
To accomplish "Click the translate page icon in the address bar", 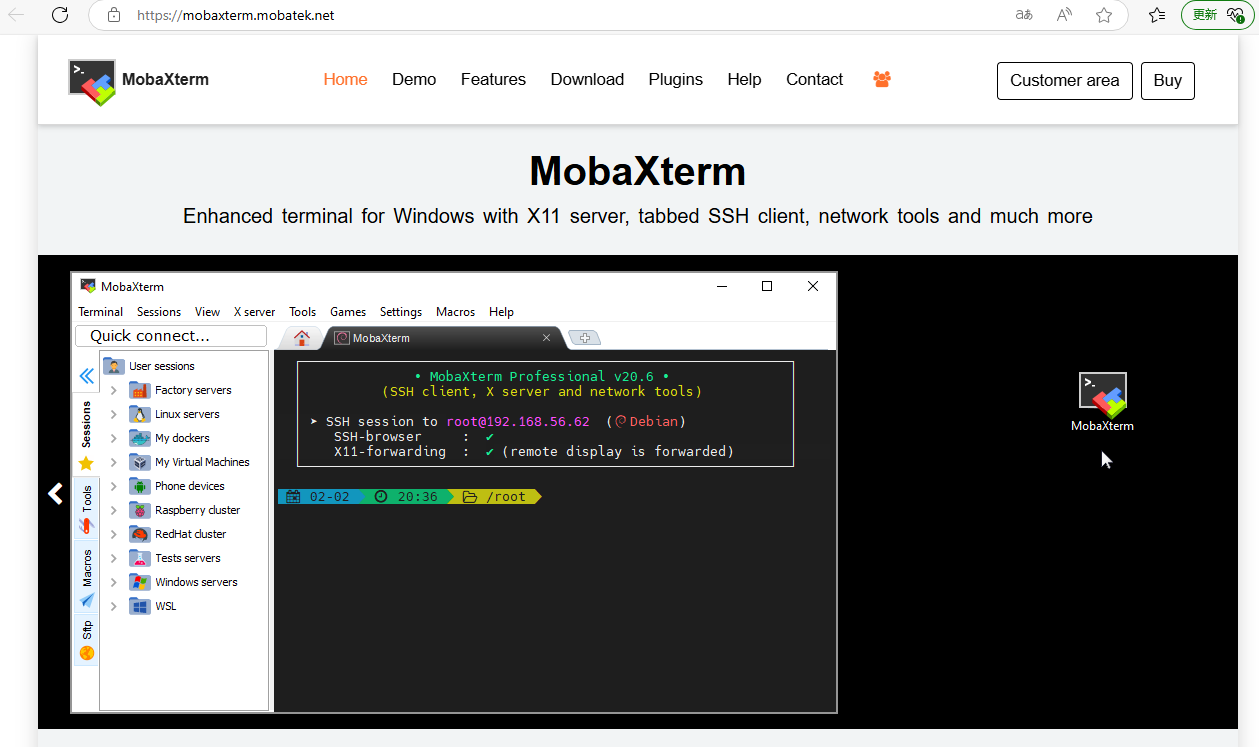I will coord(1024,15).
